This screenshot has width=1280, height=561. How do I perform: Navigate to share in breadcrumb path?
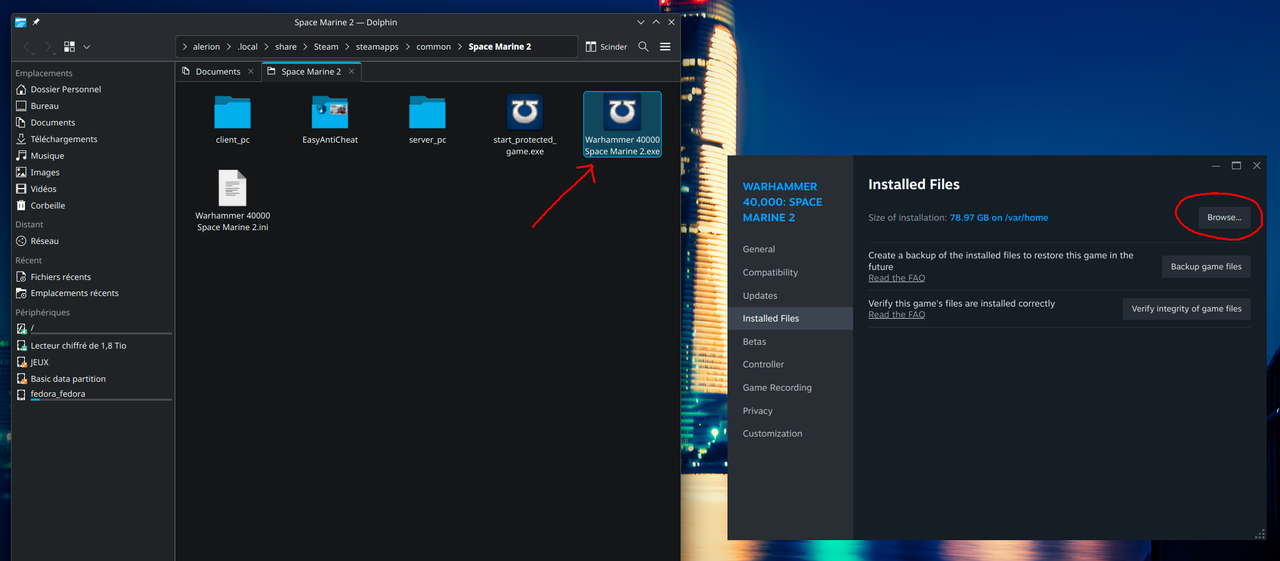pos(286,47)
